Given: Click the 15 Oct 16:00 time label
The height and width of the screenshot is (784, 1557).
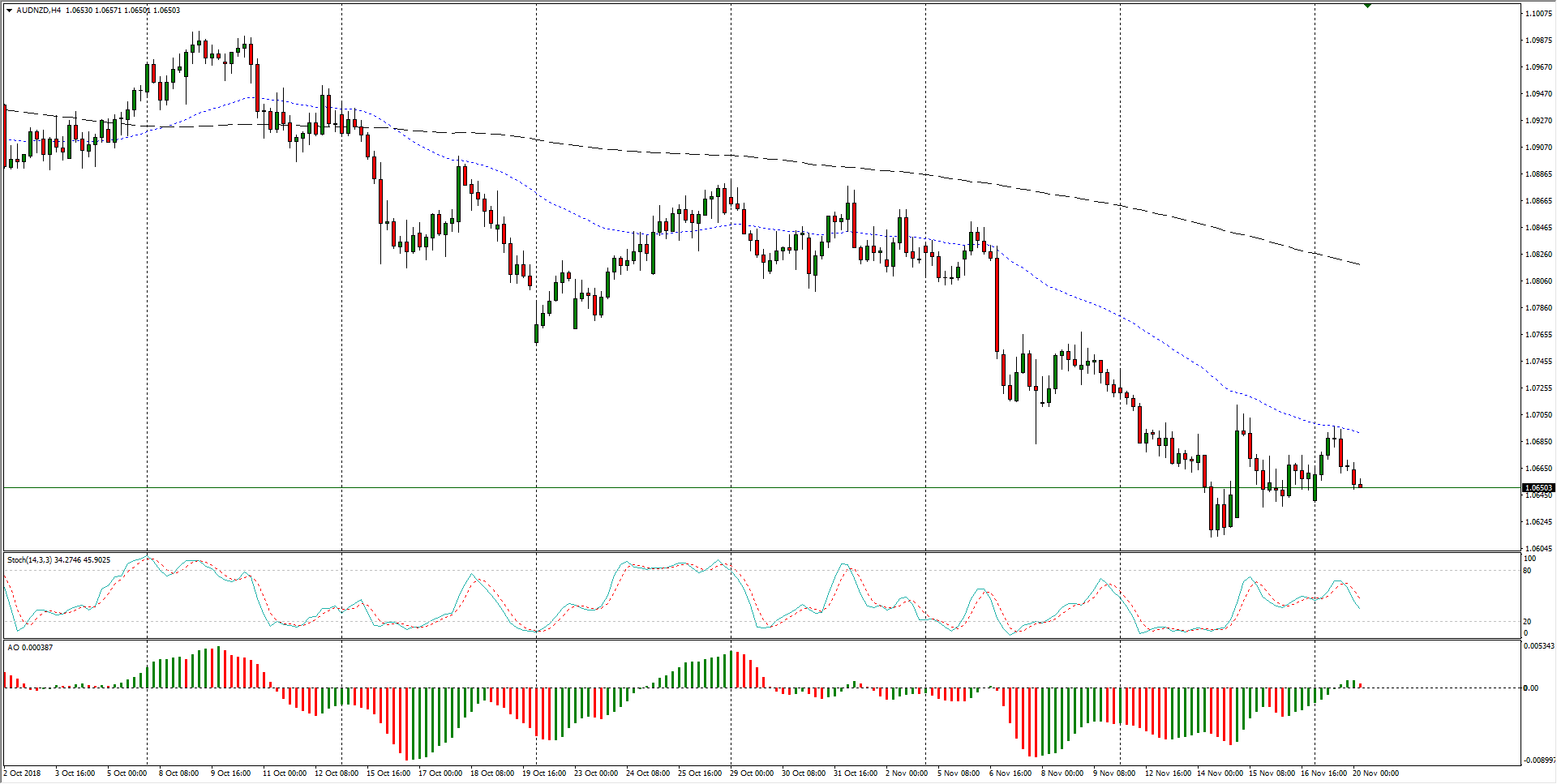Looking at the screenshot, I should point(388,773).
